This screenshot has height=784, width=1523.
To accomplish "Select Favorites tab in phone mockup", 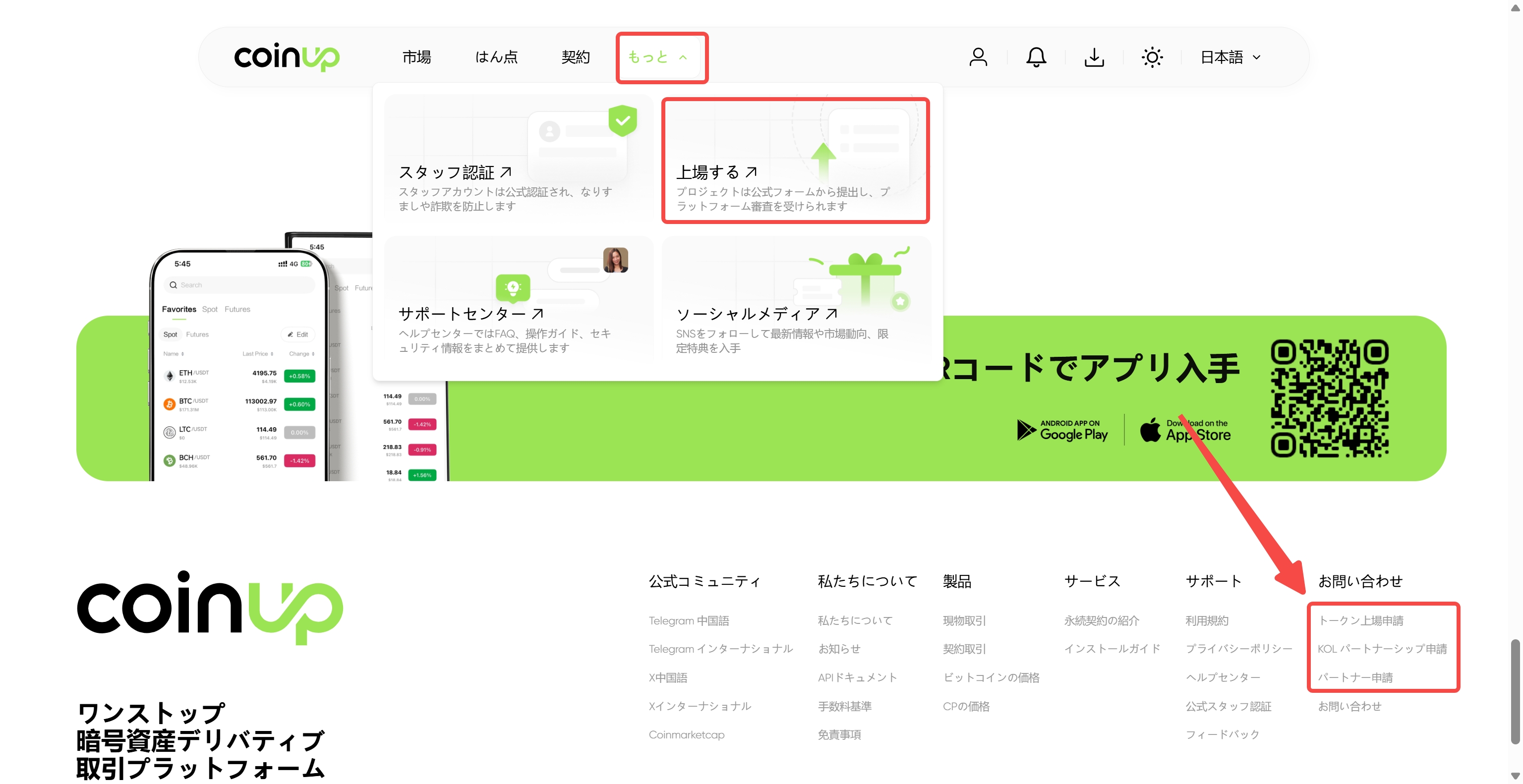I will pos(178,309).
